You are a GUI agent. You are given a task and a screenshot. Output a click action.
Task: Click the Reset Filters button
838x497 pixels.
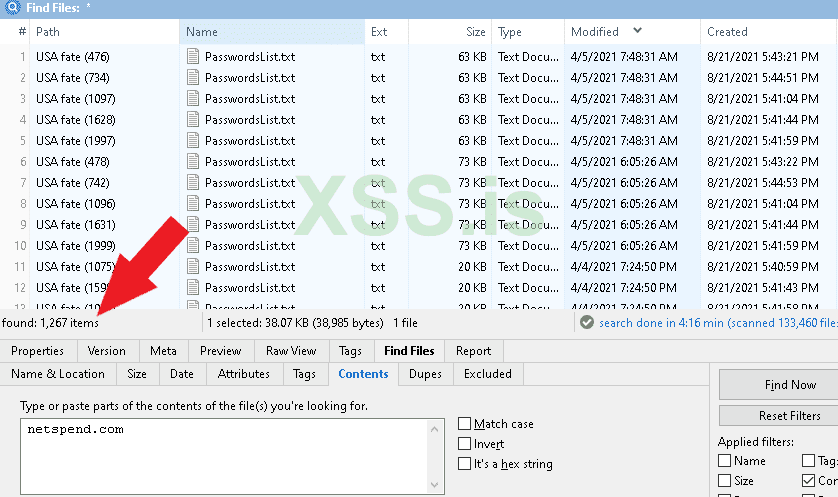pyautogui.click(x=780, y=416)
